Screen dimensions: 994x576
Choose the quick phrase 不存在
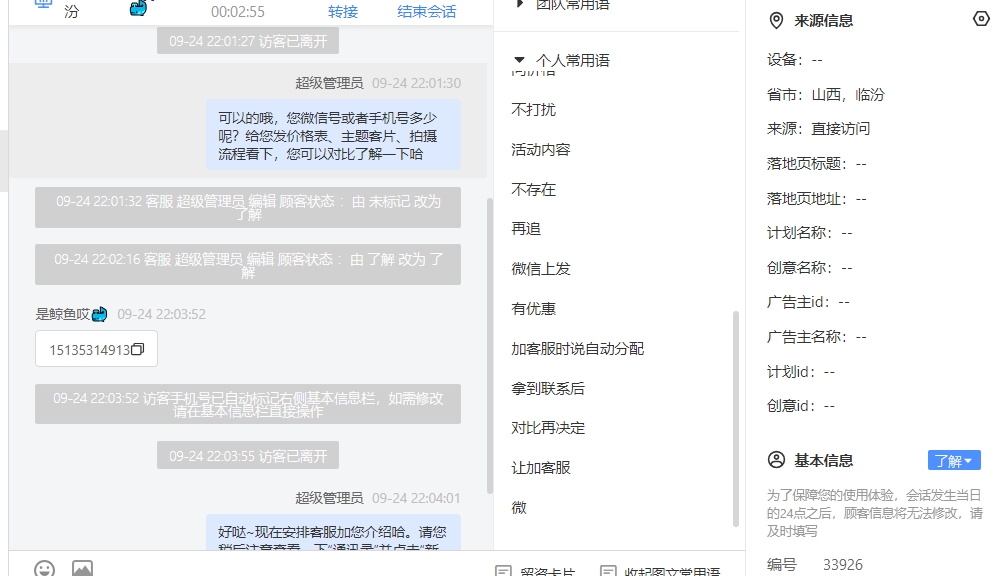pyautogui.click(x=534, y=189)
